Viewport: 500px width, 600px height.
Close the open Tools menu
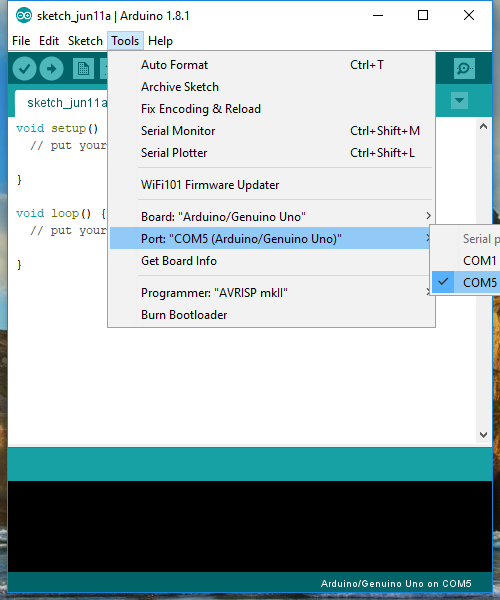click(x=125, y=41)
